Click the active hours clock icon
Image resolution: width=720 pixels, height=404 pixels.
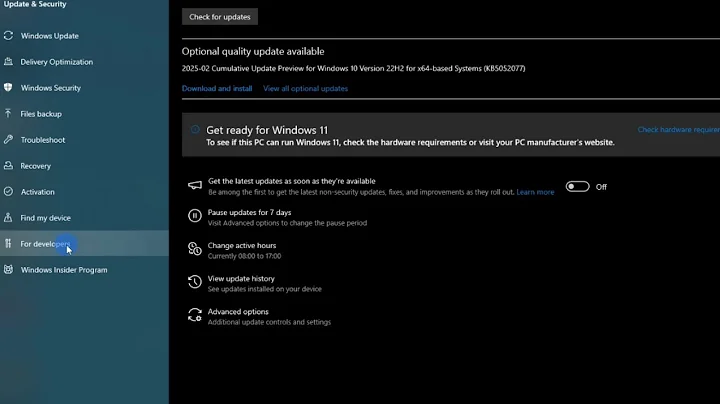point(195,248)
